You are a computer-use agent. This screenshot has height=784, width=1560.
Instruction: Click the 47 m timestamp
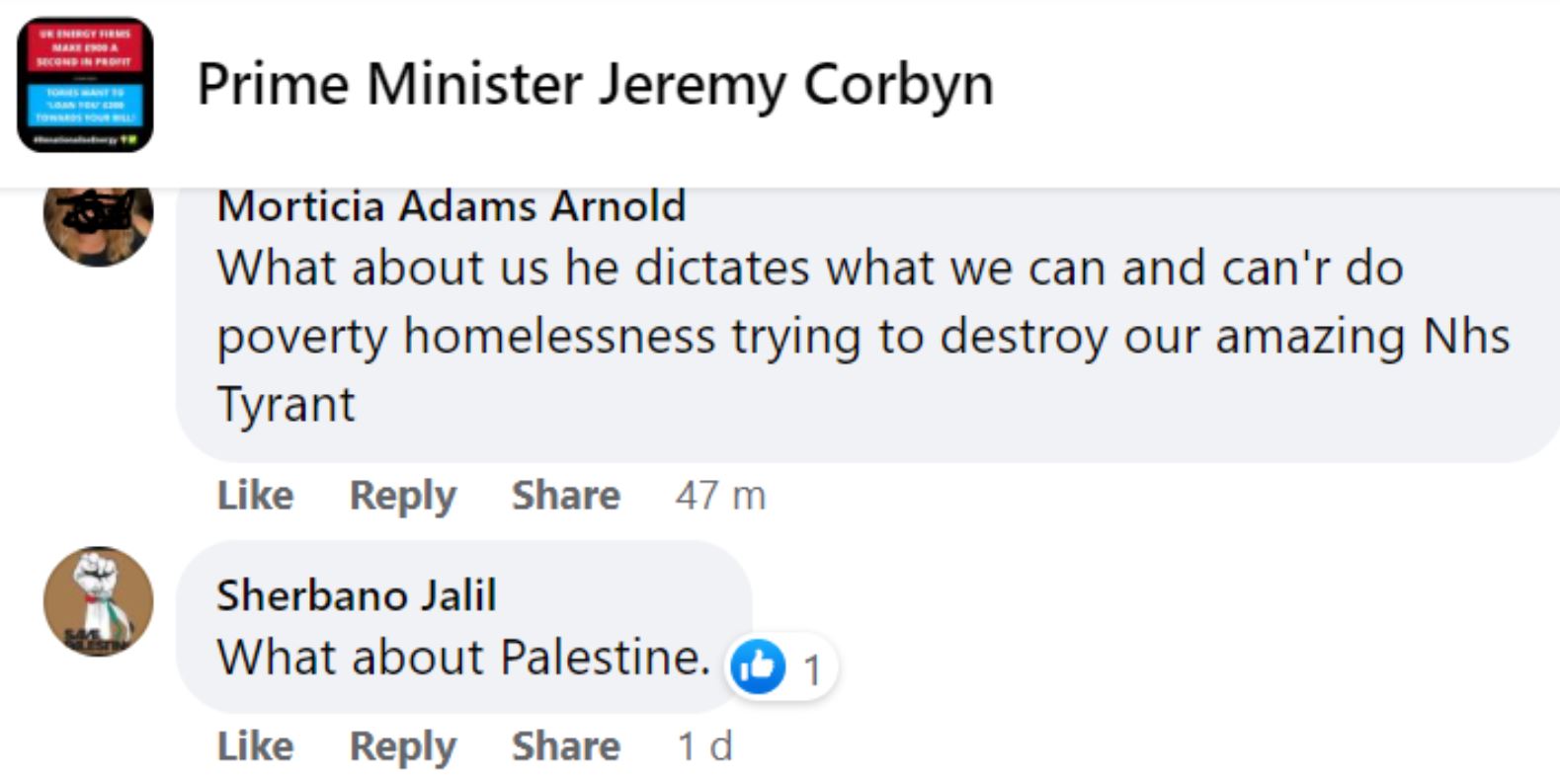[x=720, y=495]
